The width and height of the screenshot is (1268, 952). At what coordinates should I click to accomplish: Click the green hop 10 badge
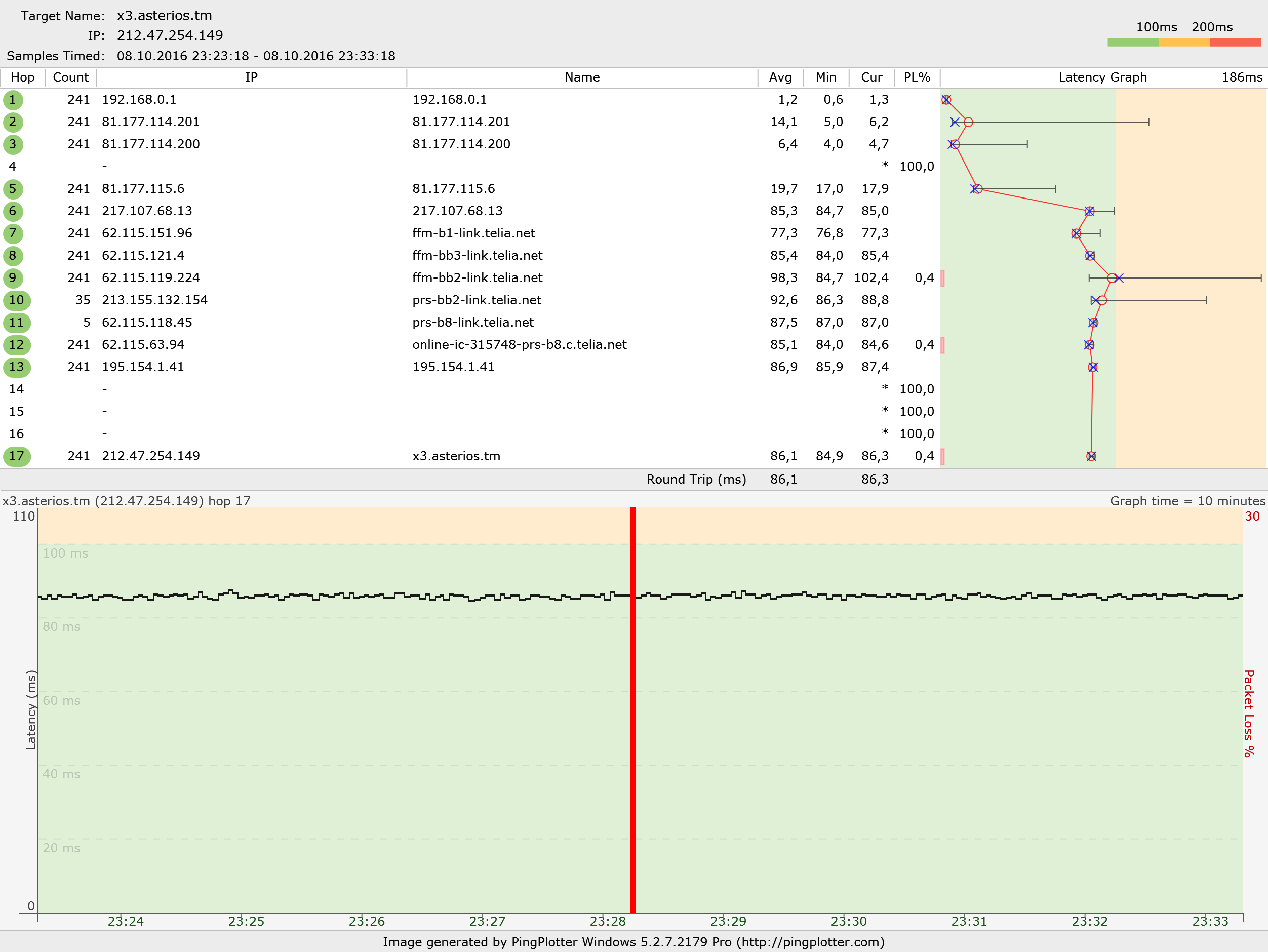click(x=17, y=300)
